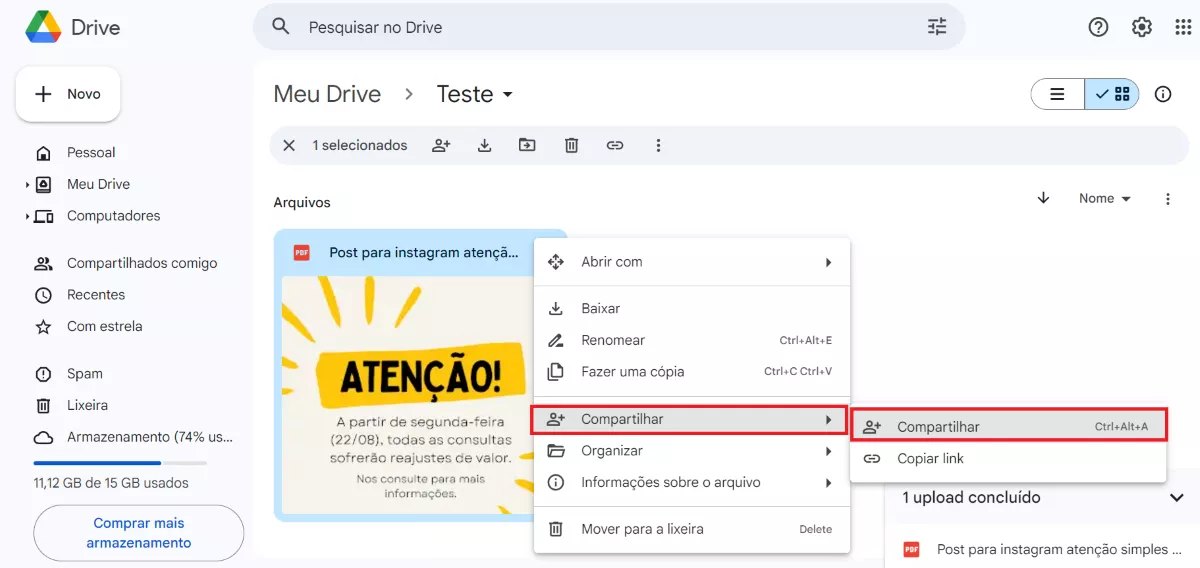
Task: Click the storage usage progress bar
Action: (120, 463)
